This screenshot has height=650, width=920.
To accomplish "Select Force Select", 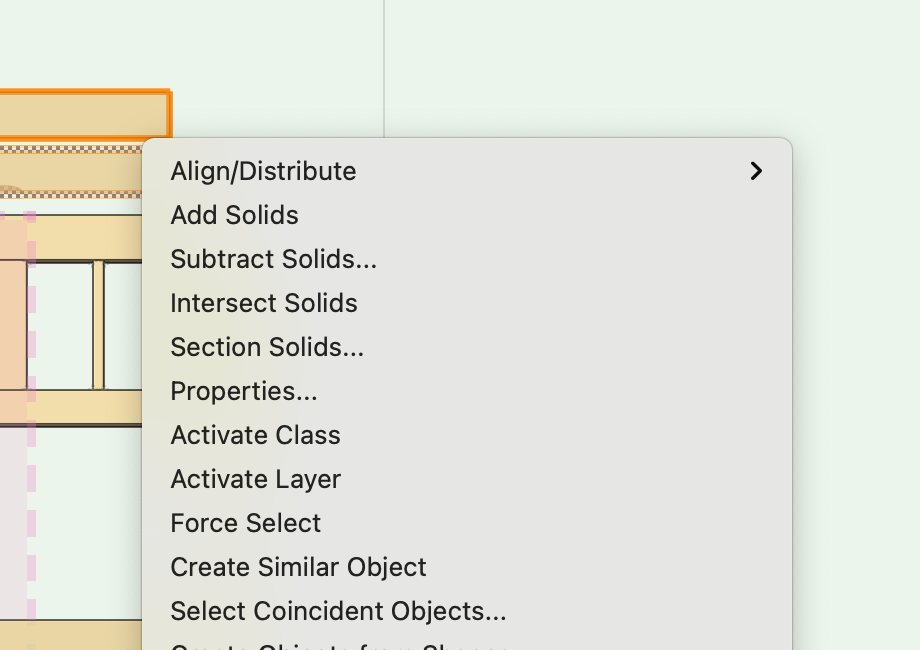I will coord(245,523).
